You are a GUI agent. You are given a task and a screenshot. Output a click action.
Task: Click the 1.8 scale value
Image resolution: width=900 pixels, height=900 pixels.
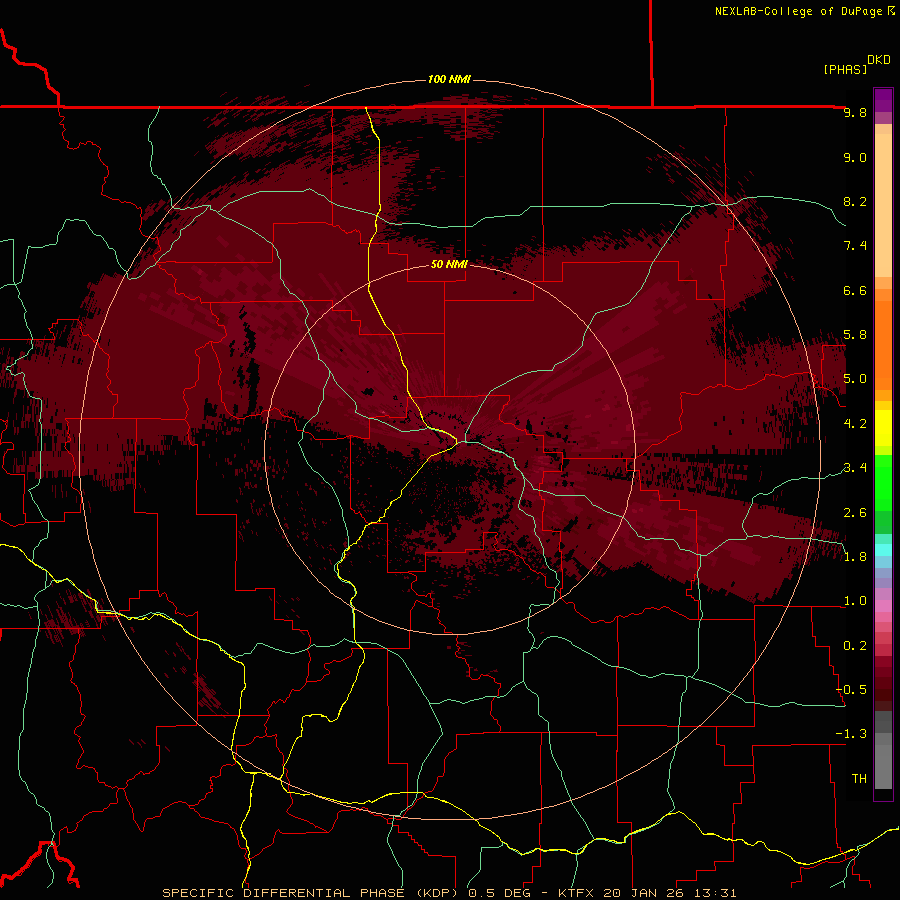855,557
